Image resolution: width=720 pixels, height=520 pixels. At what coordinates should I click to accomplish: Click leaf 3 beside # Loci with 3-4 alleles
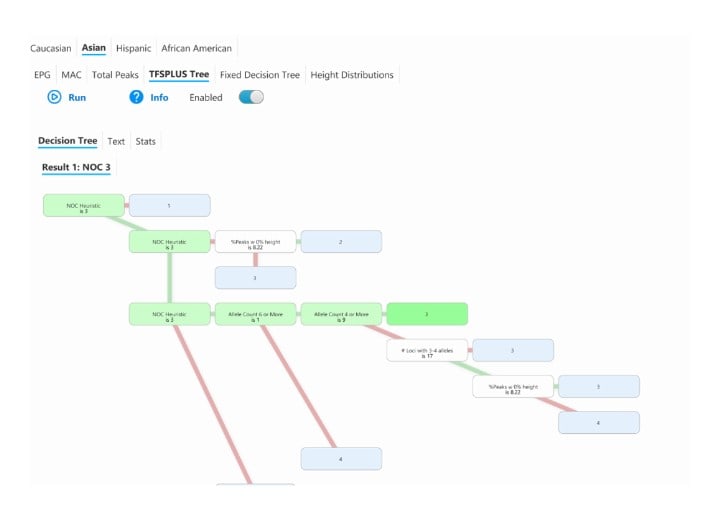coord(513,350)
